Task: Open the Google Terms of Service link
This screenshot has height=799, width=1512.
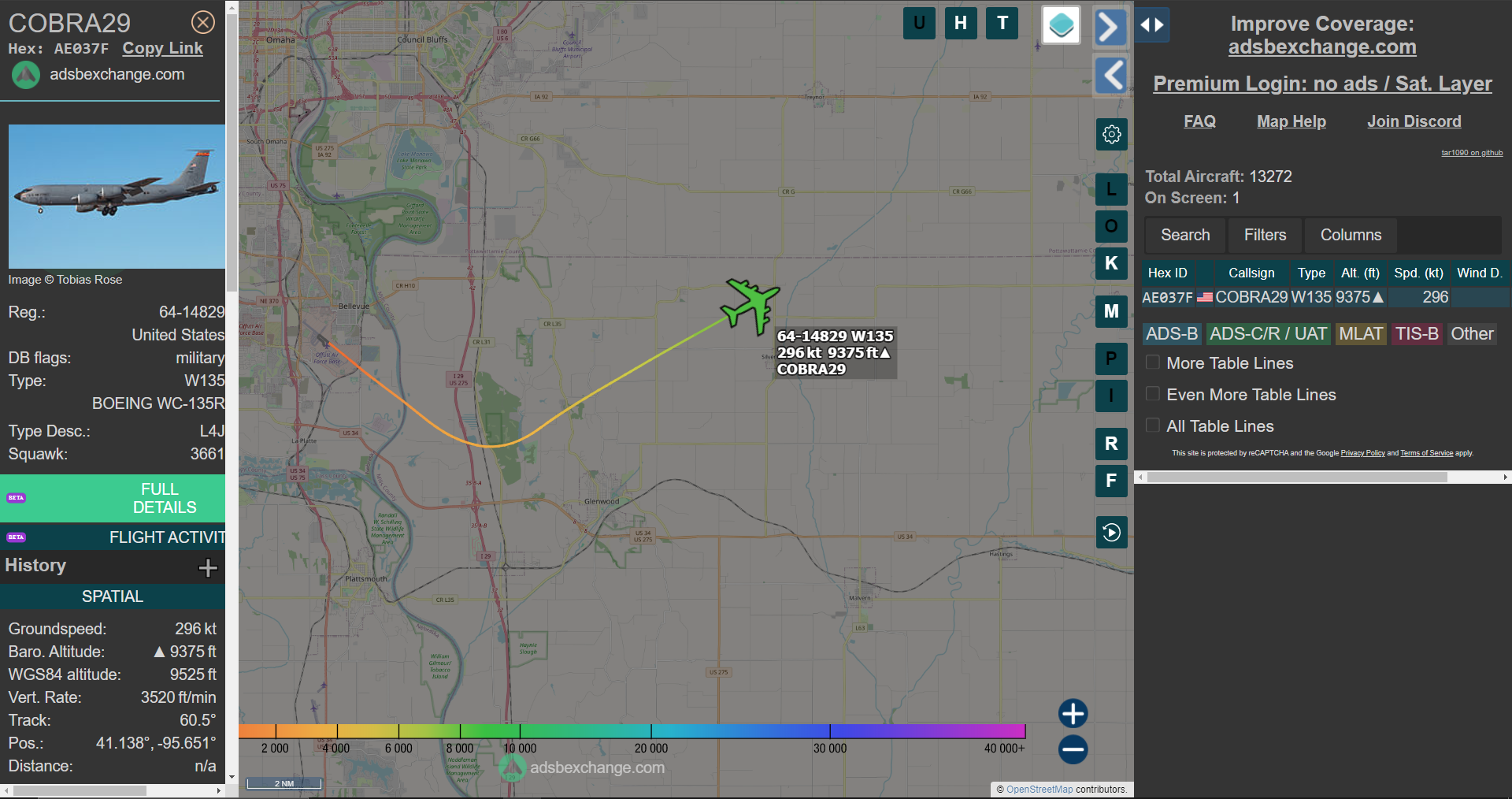Action: pyautogui.click(x=1426, y=453)
